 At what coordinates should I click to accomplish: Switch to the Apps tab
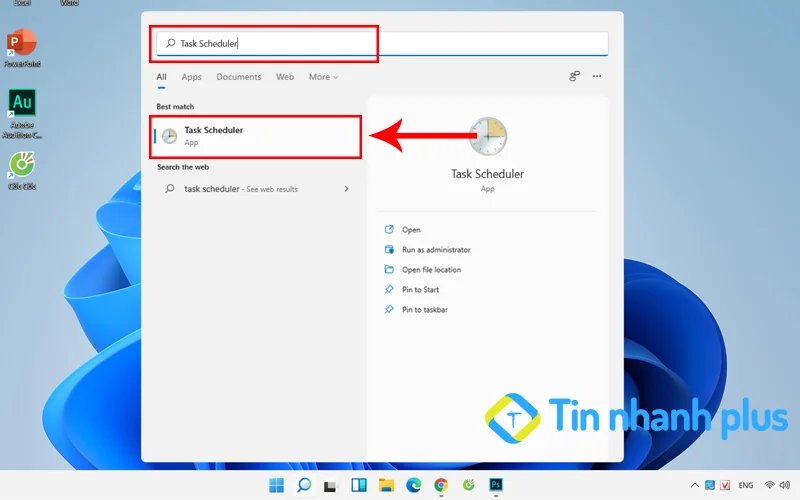click(191, 77)
